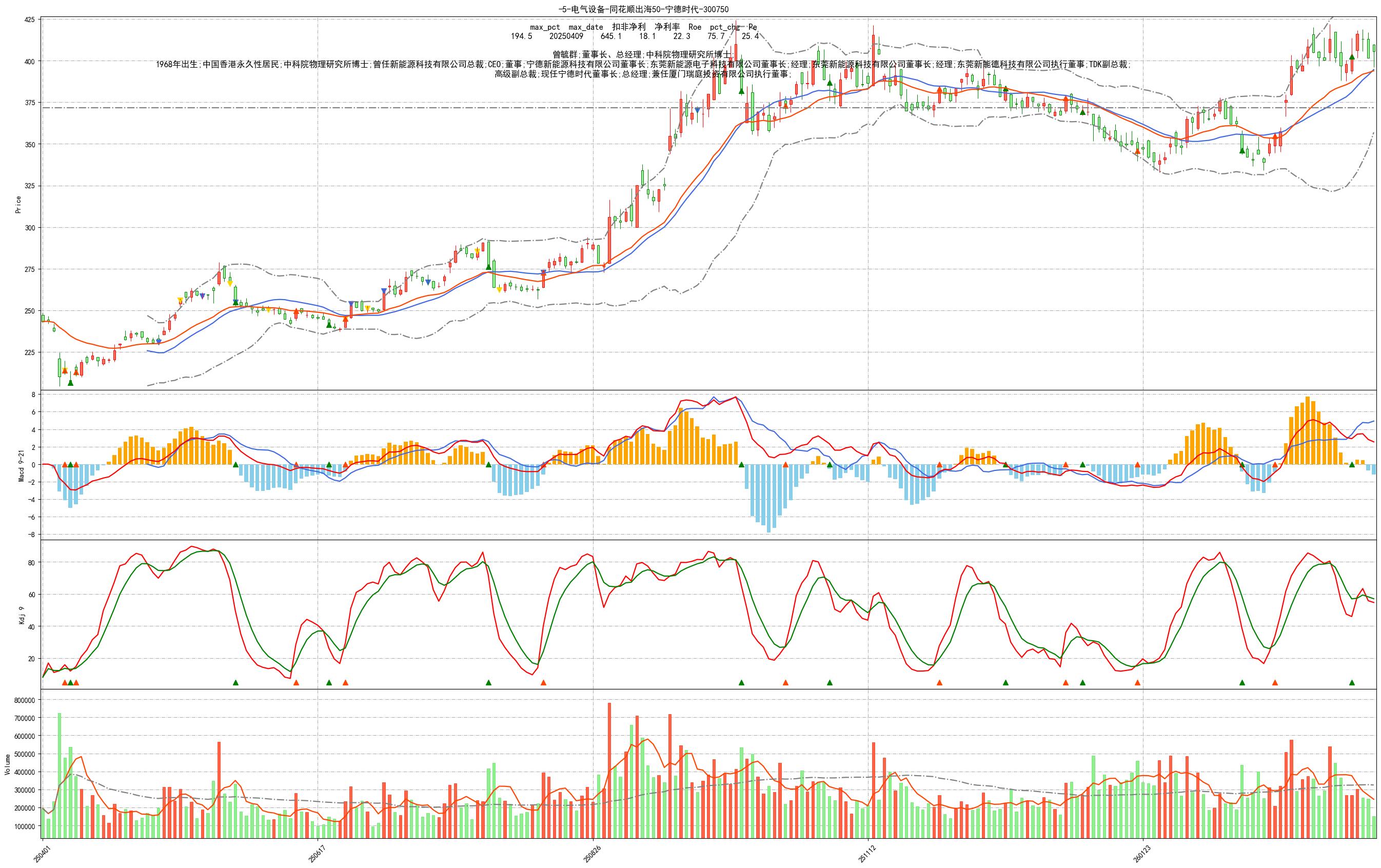1381x868 pixels.
Task: Click the blue down-triangle marker near price 370
Action: click(x=697, y=110)
